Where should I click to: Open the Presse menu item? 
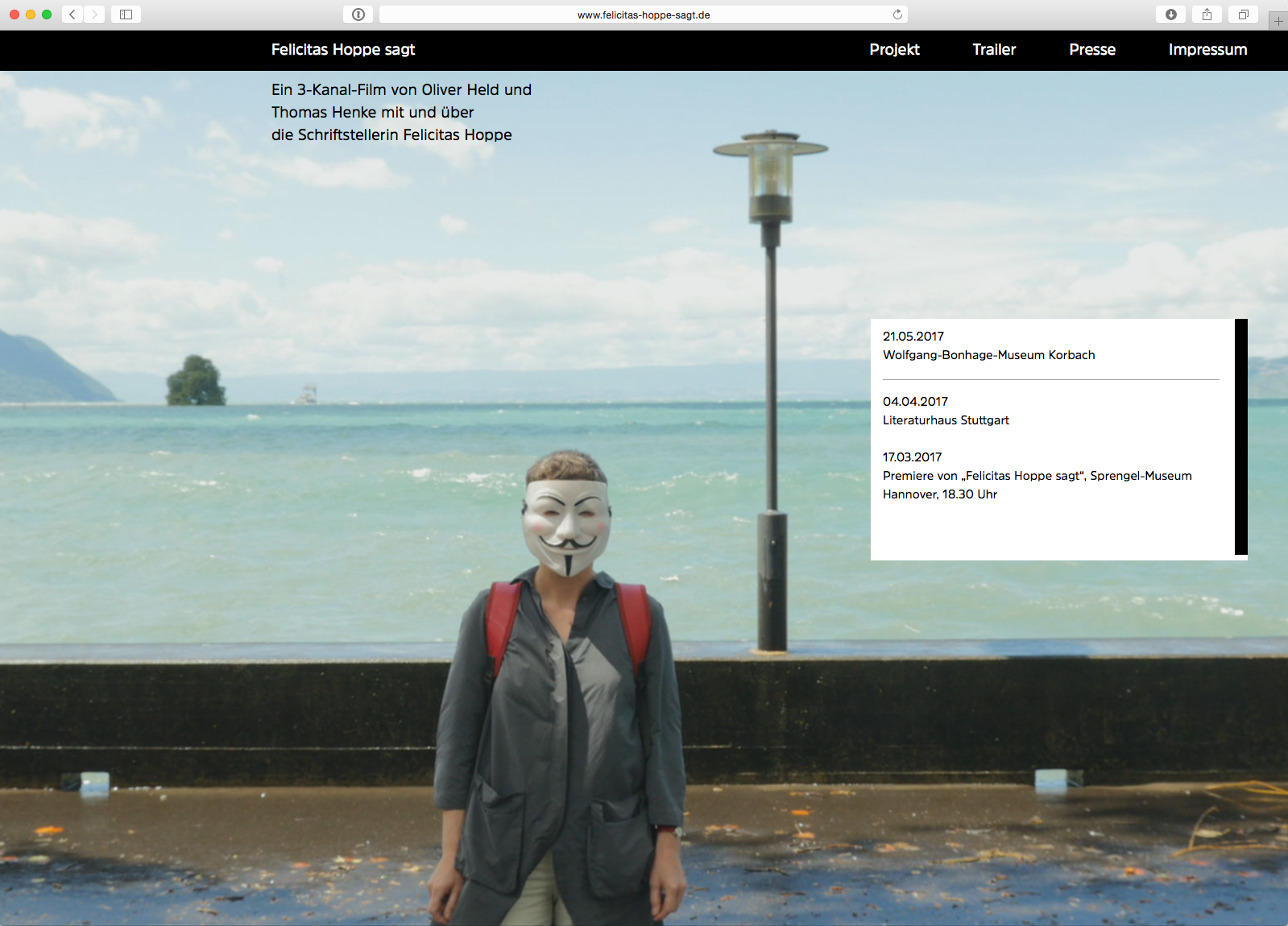tap(1092, 50)
